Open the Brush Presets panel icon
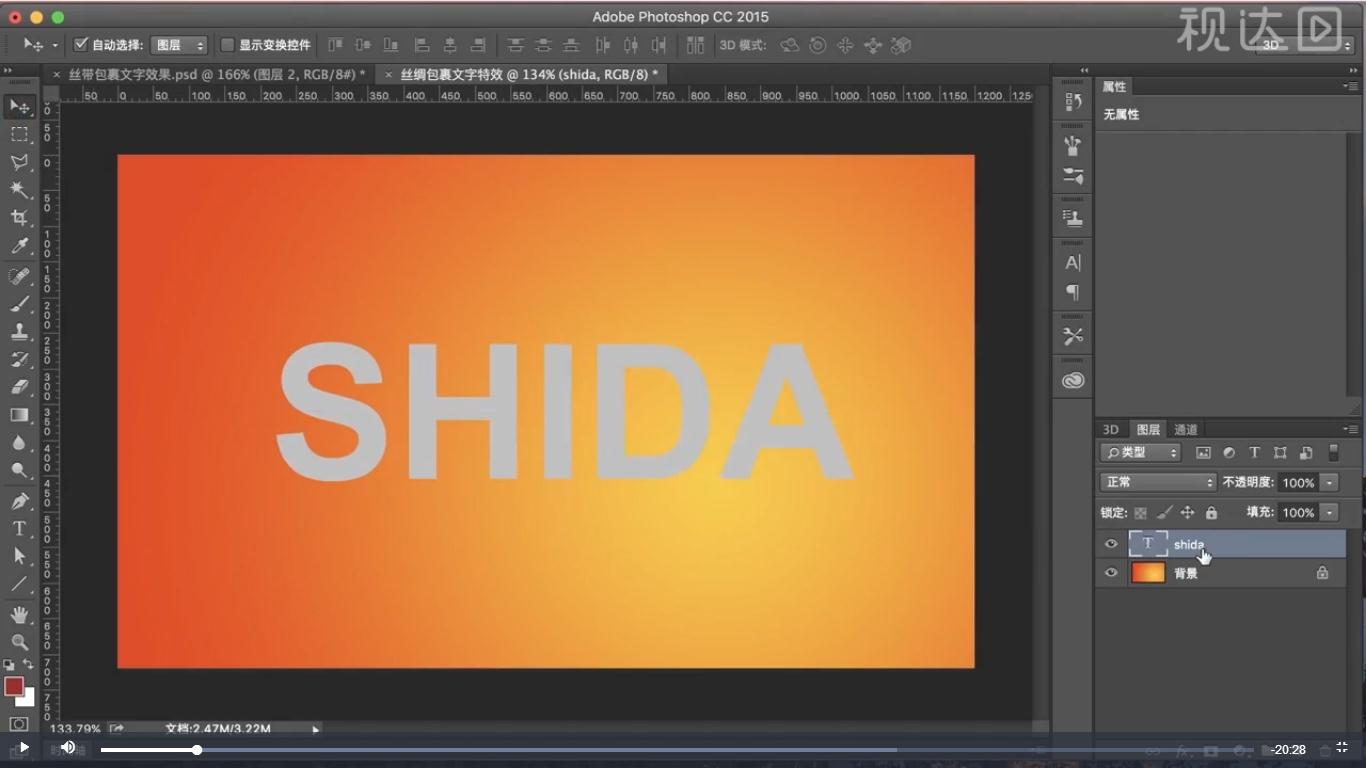The image size is (1366, 768). click(1073, 176)
